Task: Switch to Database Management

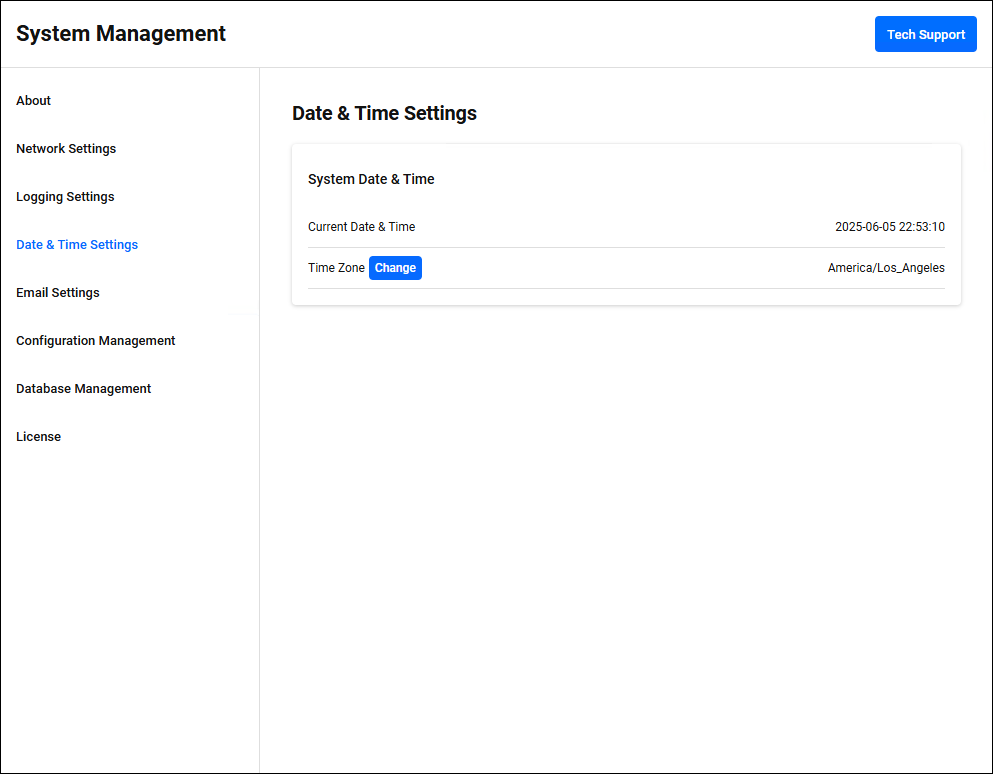Action: pos(83,389)
